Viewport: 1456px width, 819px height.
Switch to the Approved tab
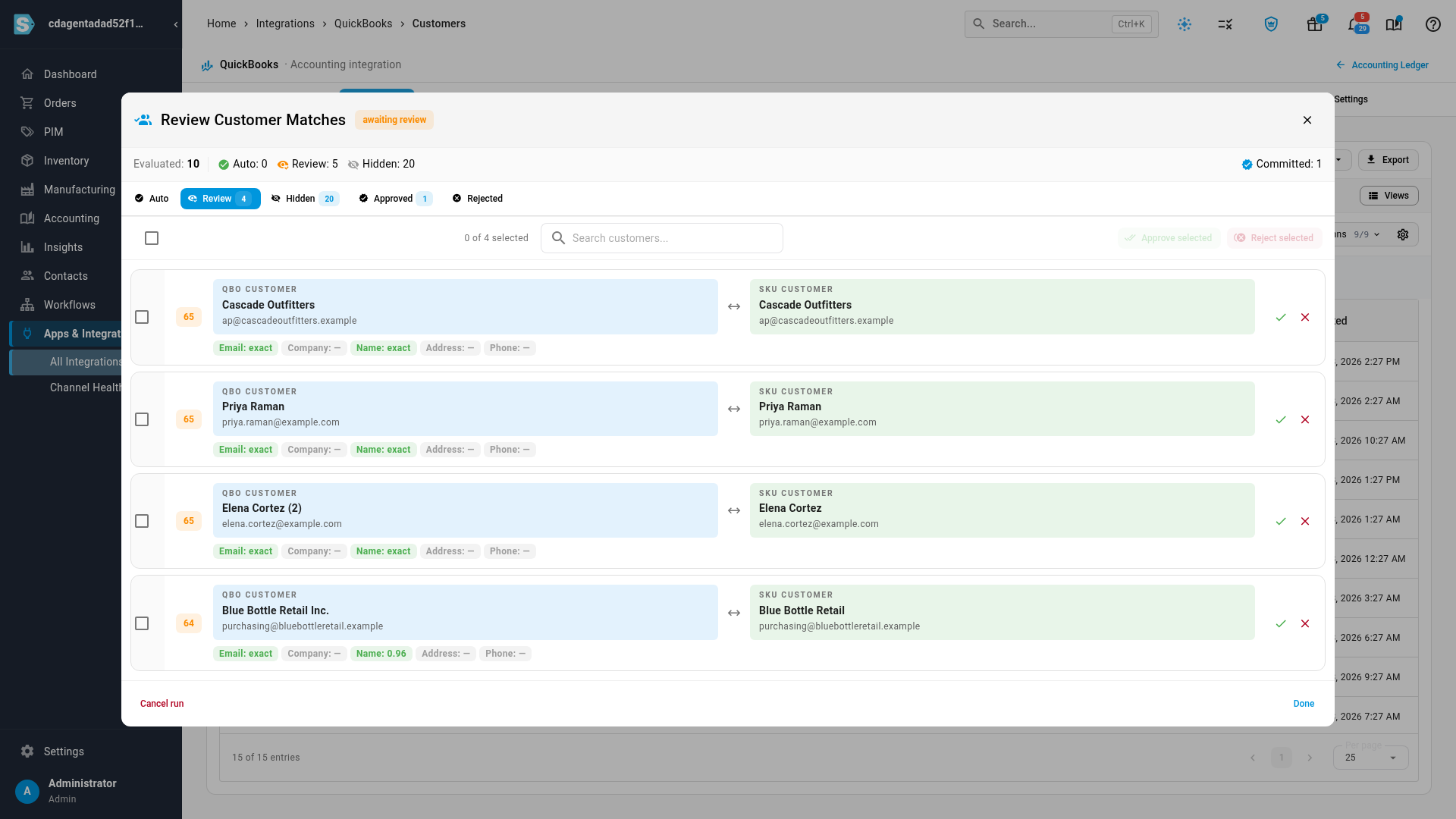395,199
